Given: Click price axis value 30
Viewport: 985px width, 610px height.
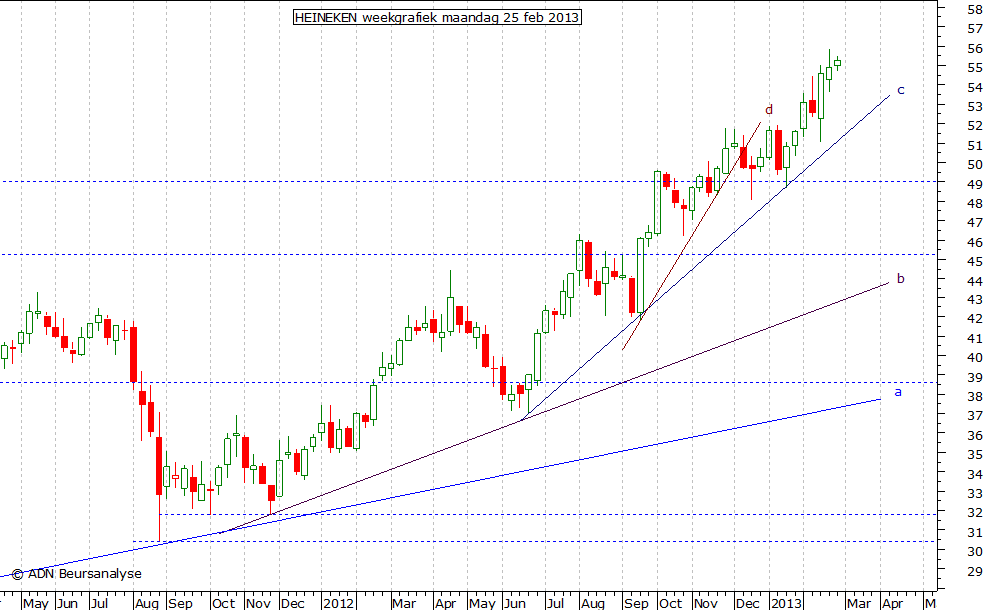Looking at the screenshot, I should pyautogui.click(x=975, y=552).
